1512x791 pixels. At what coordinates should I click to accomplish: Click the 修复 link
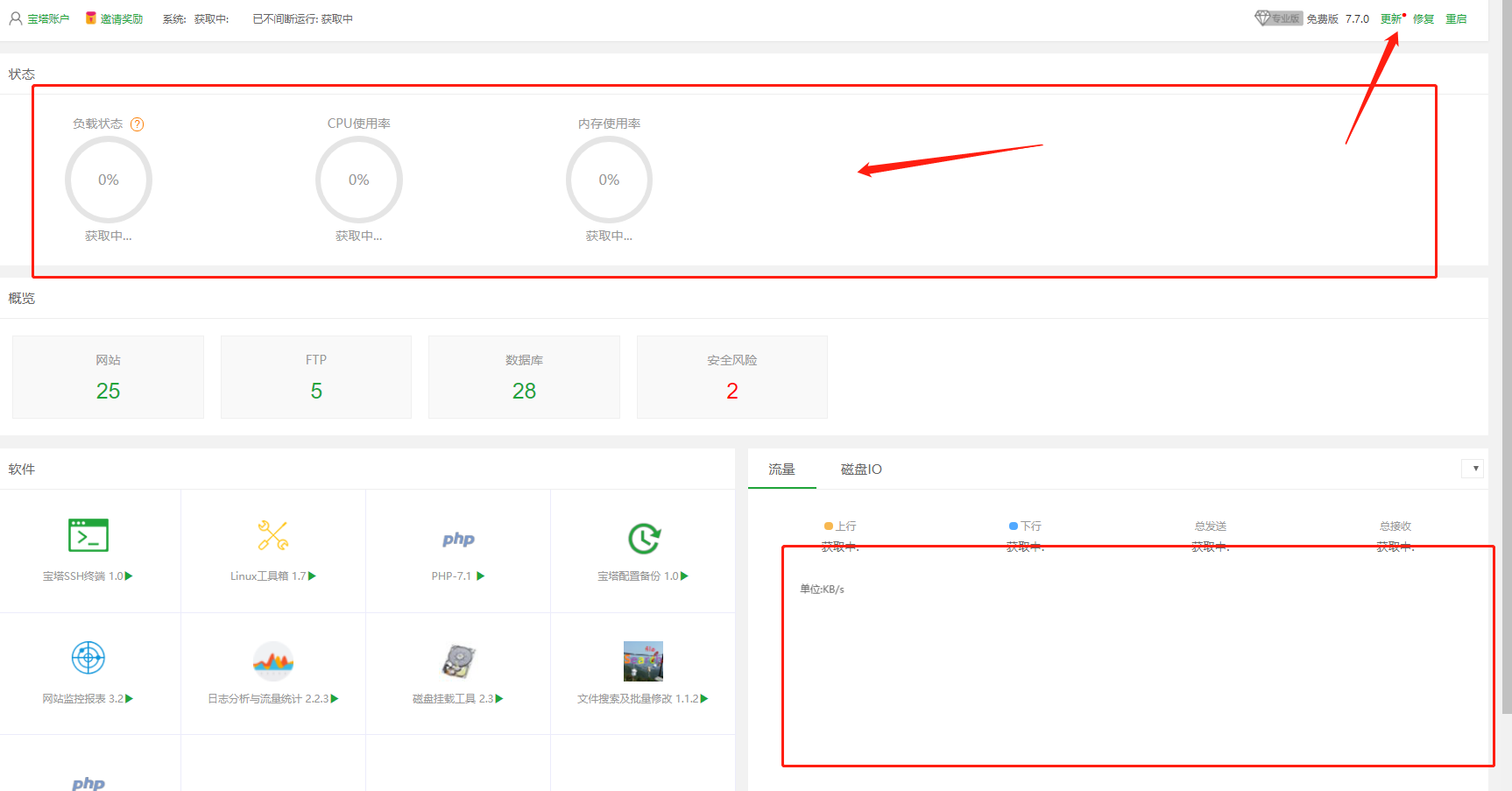pyautogui.click(x=1424, y=18)
